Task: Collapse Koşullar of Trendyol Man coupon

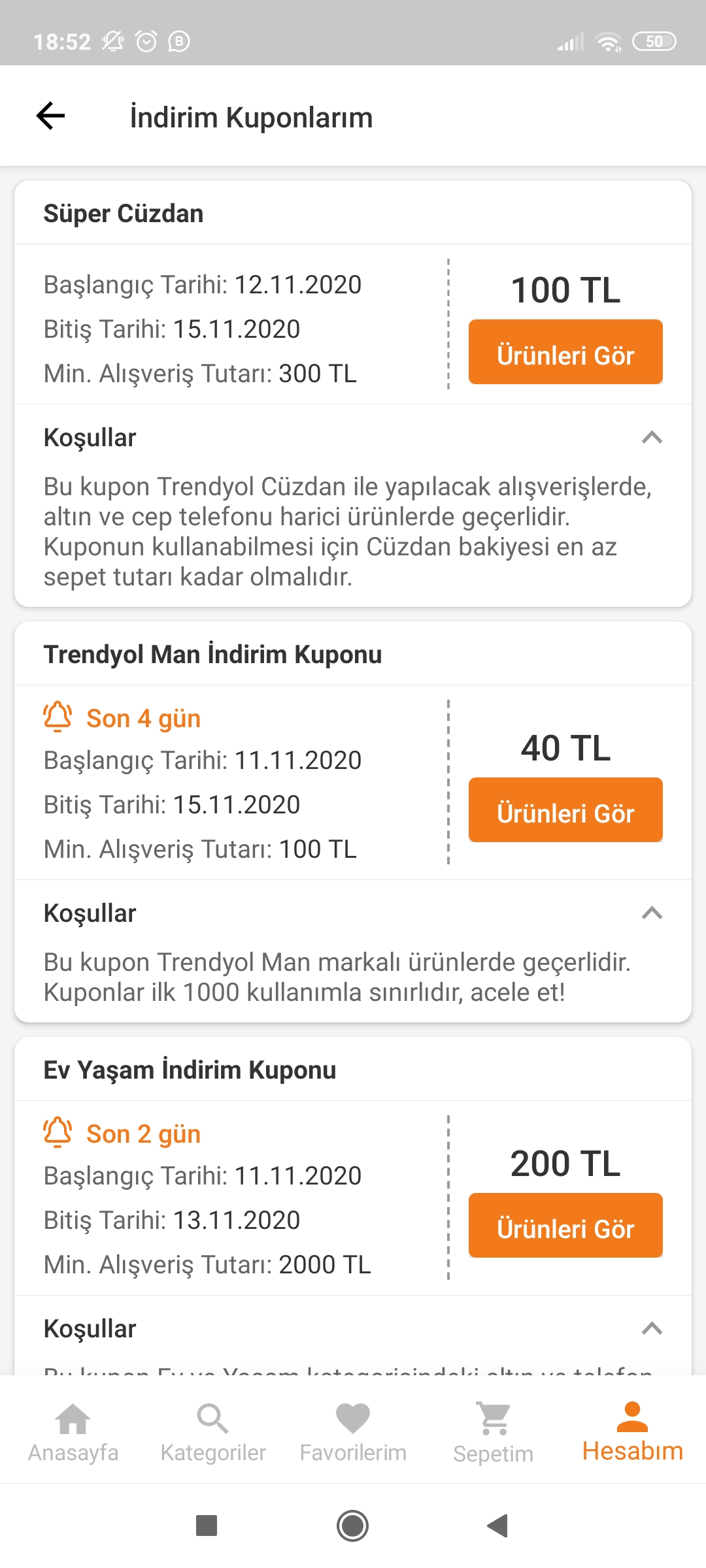Action: click(652, 913)
